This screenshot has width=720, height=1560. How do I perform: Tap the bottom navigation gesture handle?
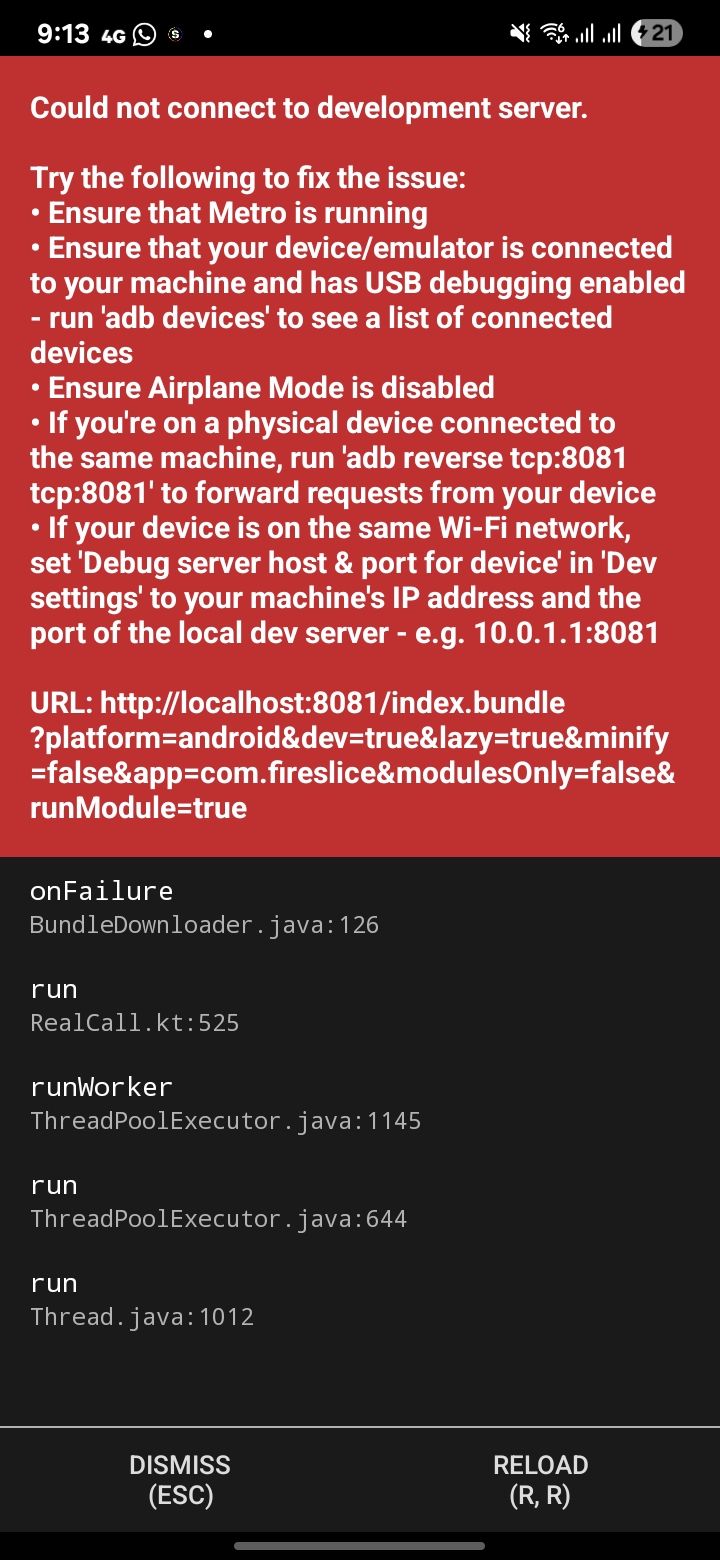coord(360,1545)
